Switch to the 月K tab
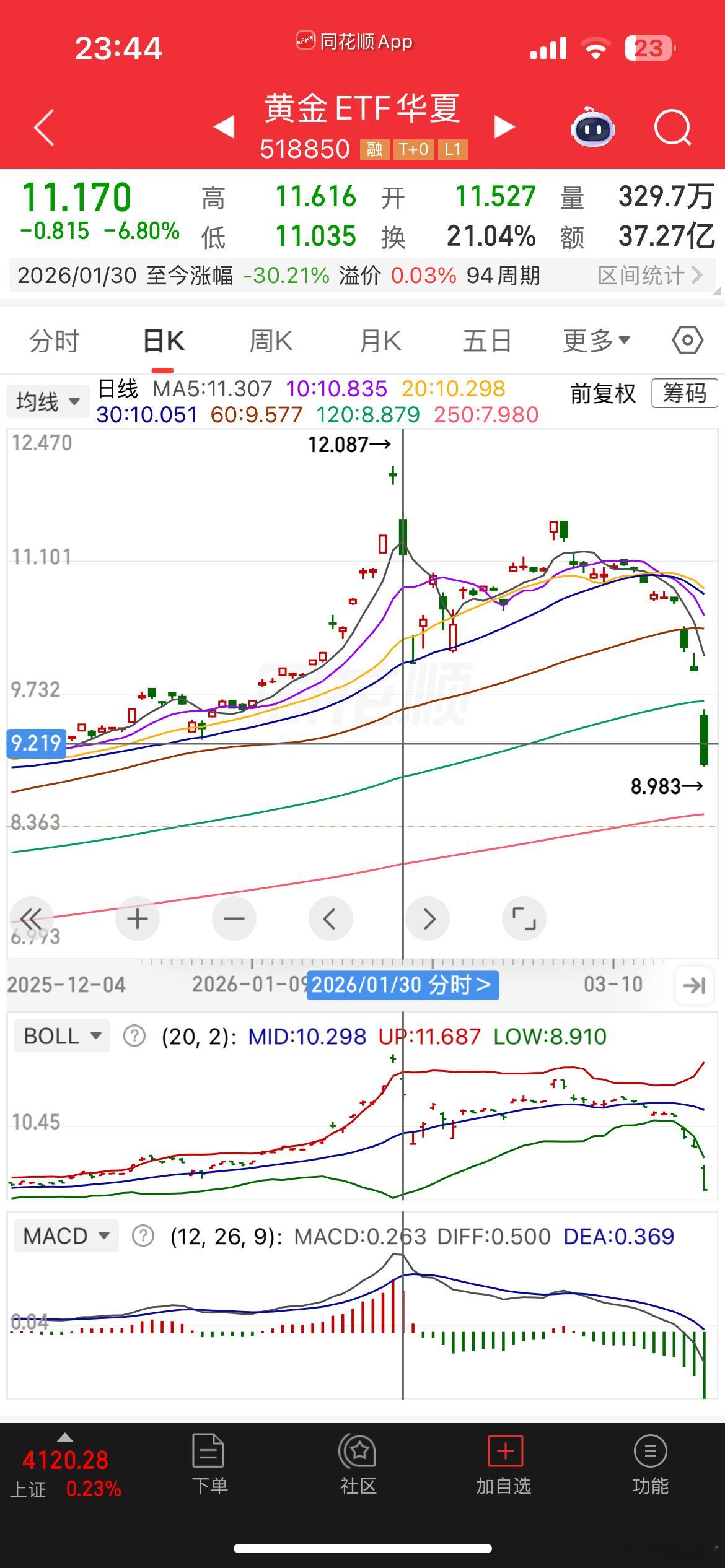Image resolution: width=725 pixels, height=1568 pixels. 380,341
